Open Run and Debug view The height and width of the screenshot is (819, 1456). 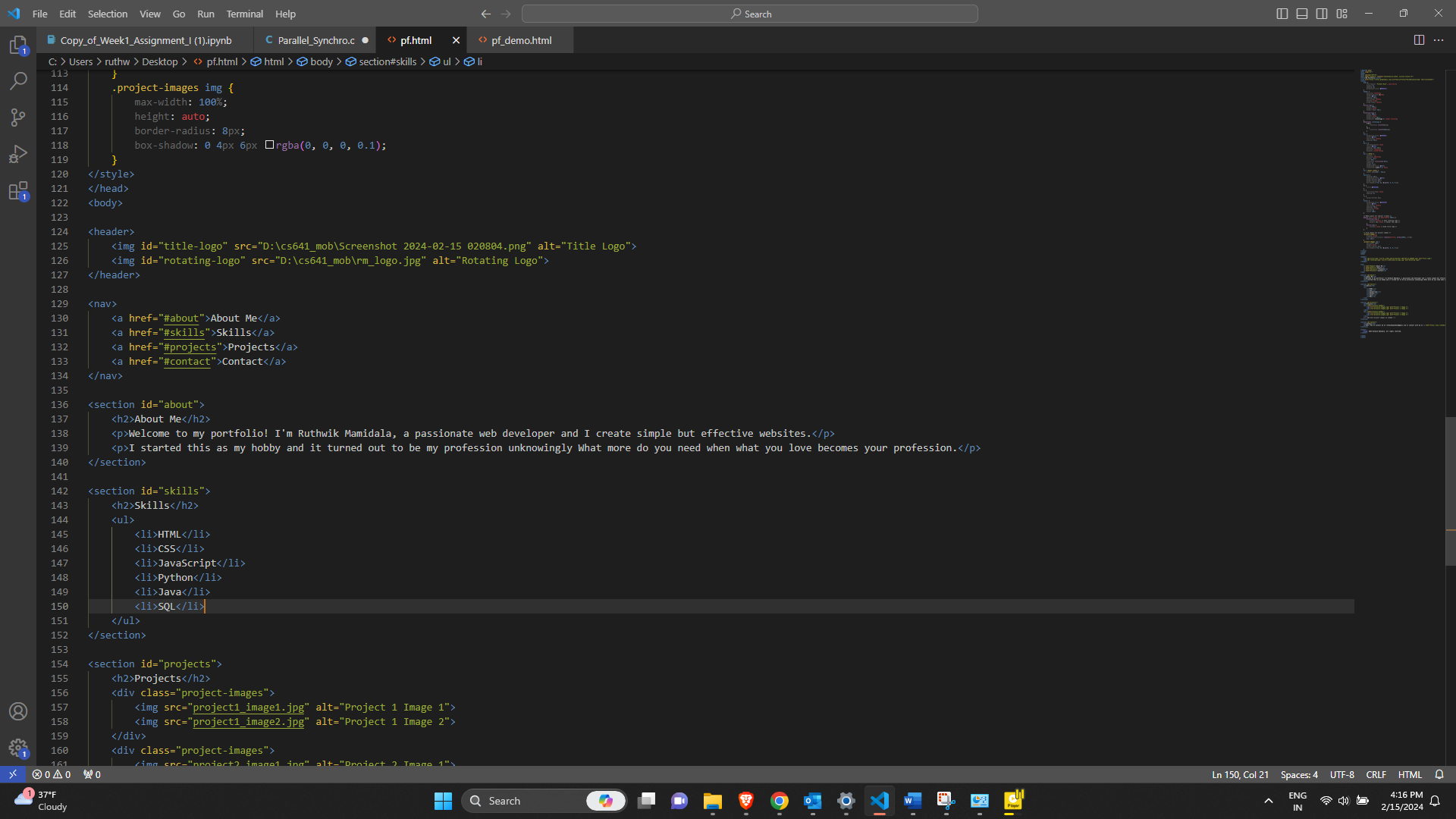[18, 154]
